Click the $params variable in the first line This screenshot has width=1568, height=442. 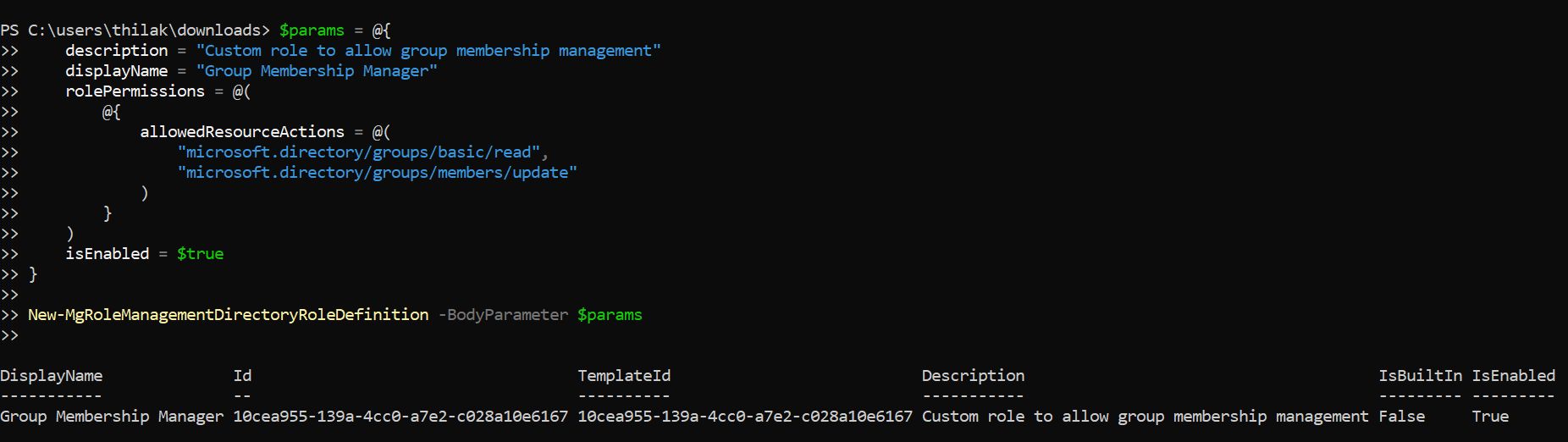tap(312, 30)
